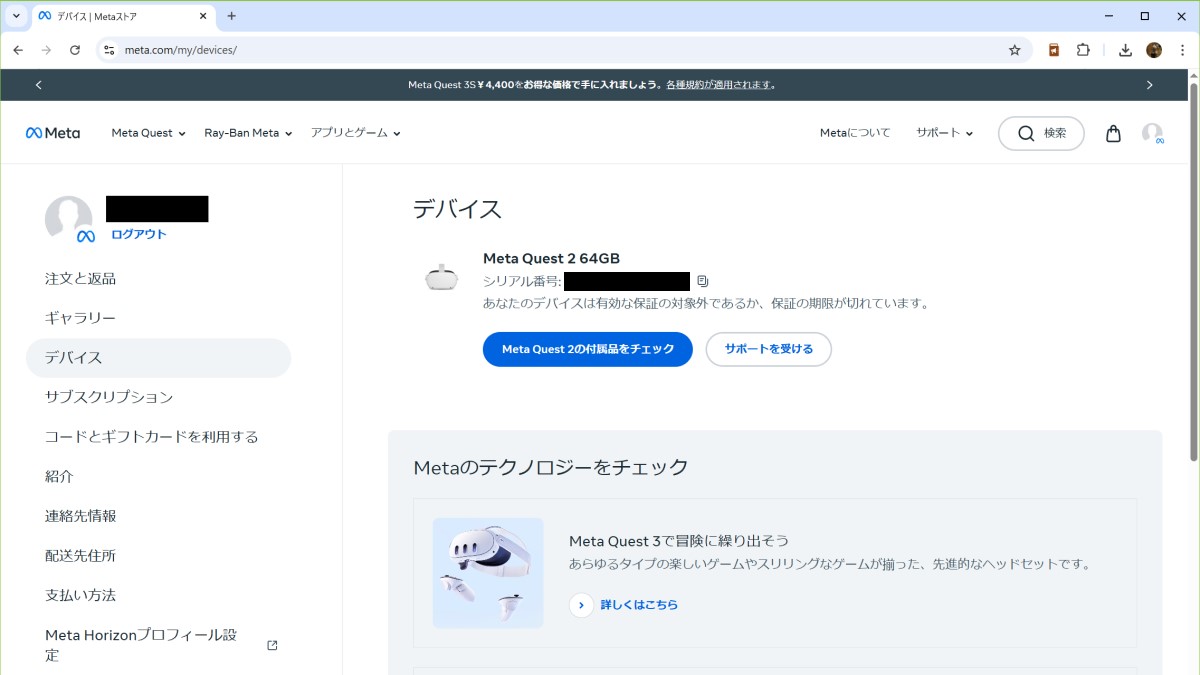The image size is (1200, 675).
Task: Click the browser back arrow
Action: pyautogui.click(x=18, y=49)
